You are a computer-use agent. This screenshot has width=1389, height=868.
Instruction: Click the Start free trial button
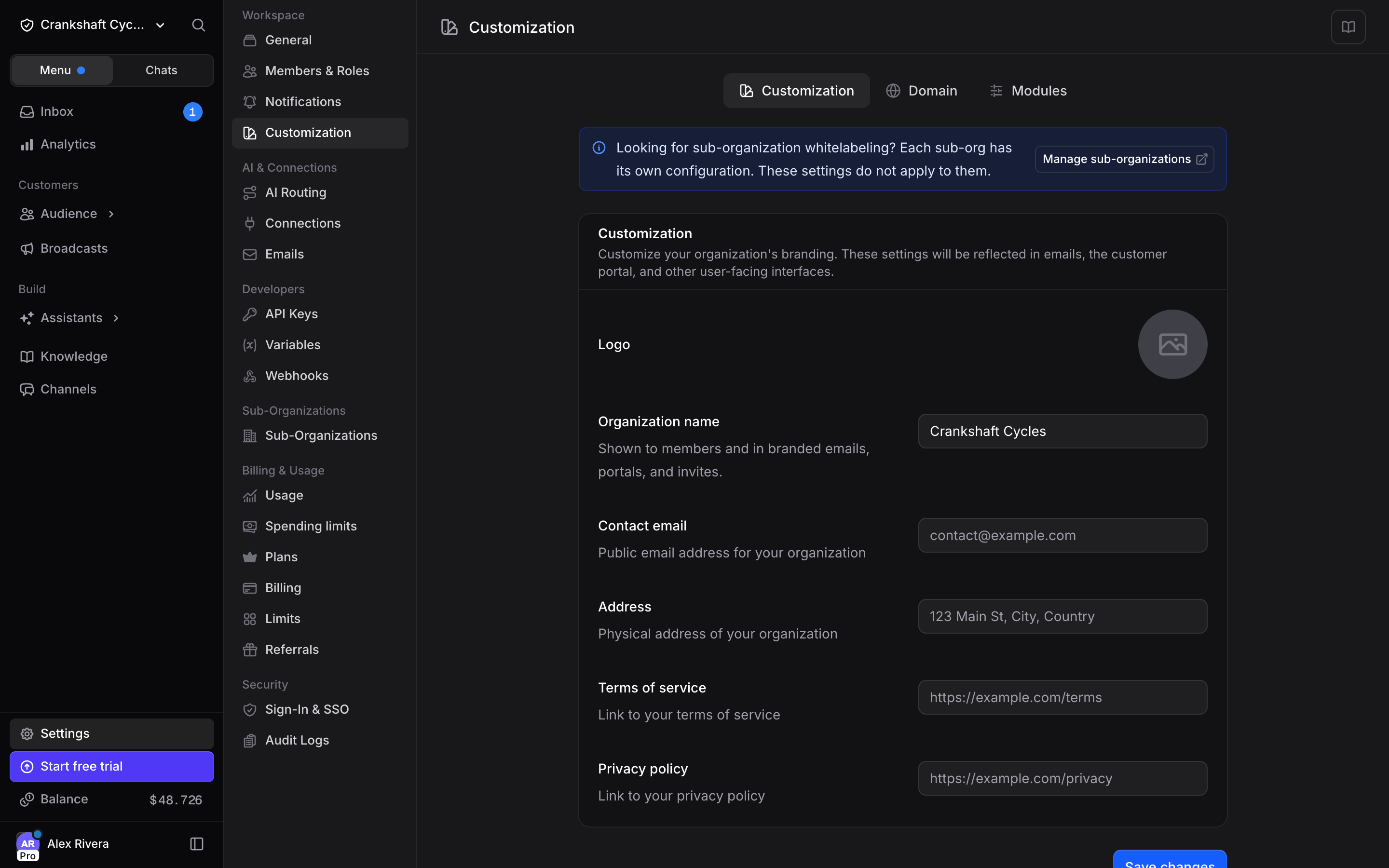pos(112,766)
